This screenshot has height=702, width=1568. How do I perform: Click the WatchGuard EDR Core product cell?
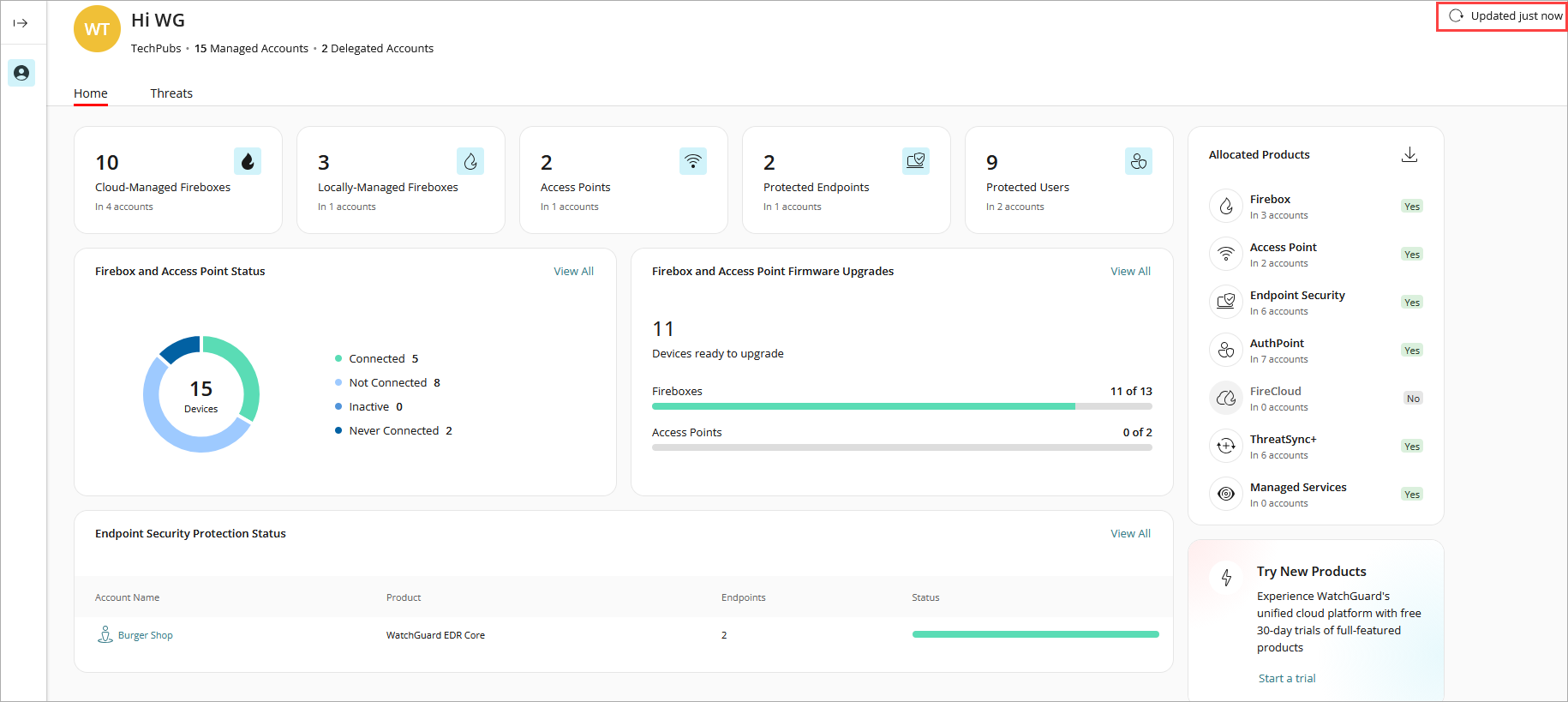point(435,635)
